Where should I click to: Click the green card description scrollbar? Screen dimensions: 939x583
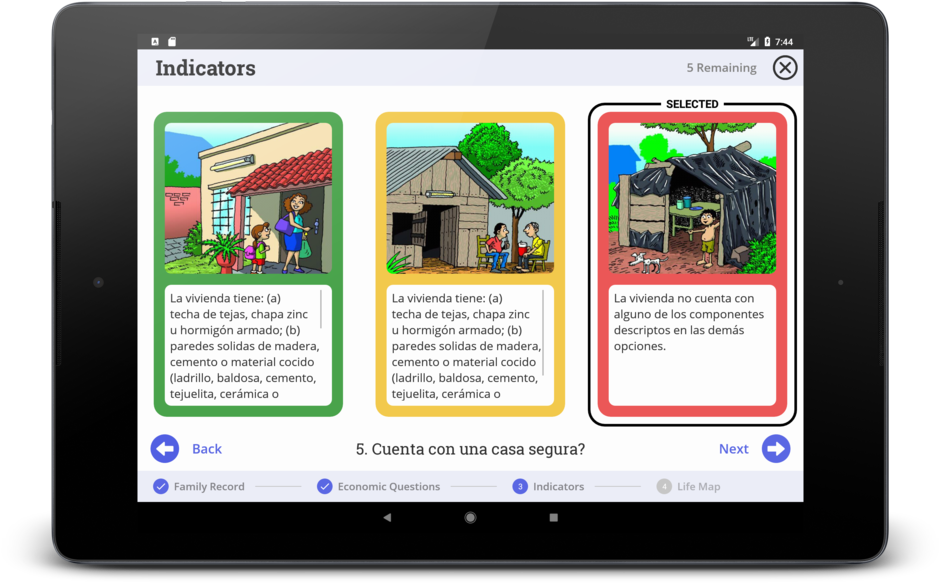point(321,310)
